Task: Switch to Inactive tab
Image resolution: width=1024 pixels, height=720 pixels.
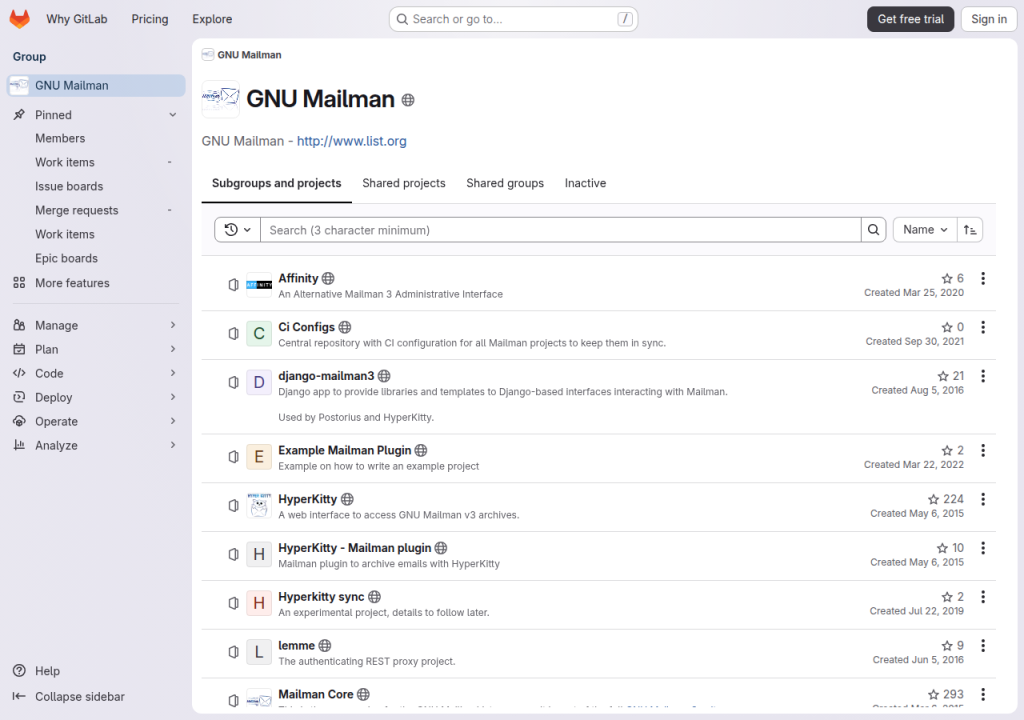Action: 585,184
